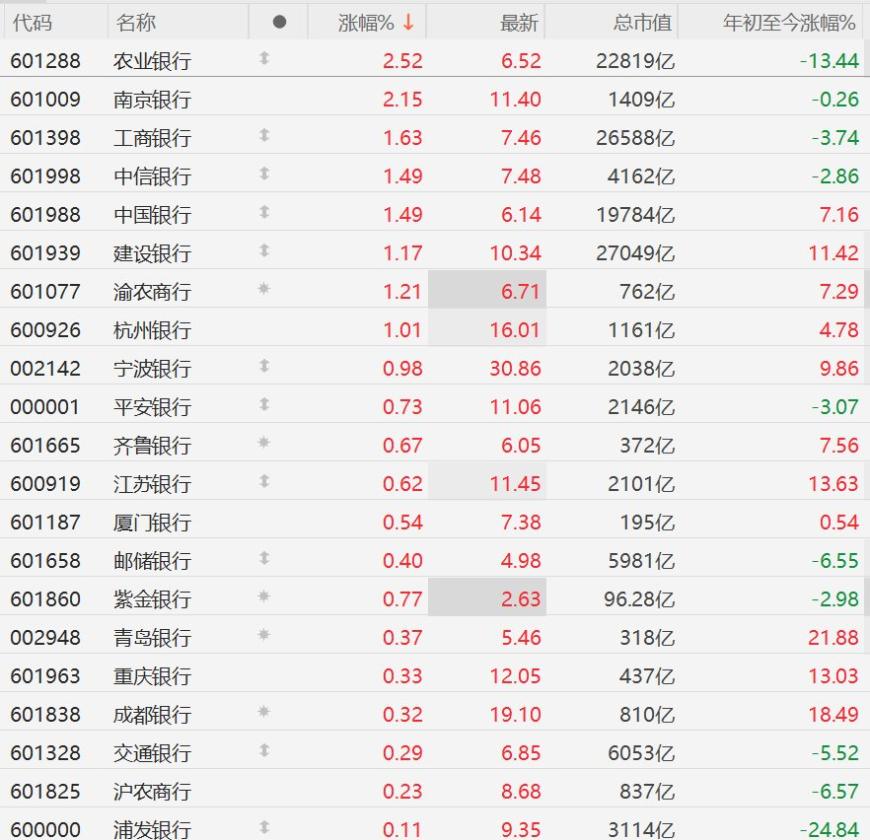Image resolution: width=870 pixels, height=840 pixels.
Task: Click stock code 000001
Action: [x=44, y=407]
